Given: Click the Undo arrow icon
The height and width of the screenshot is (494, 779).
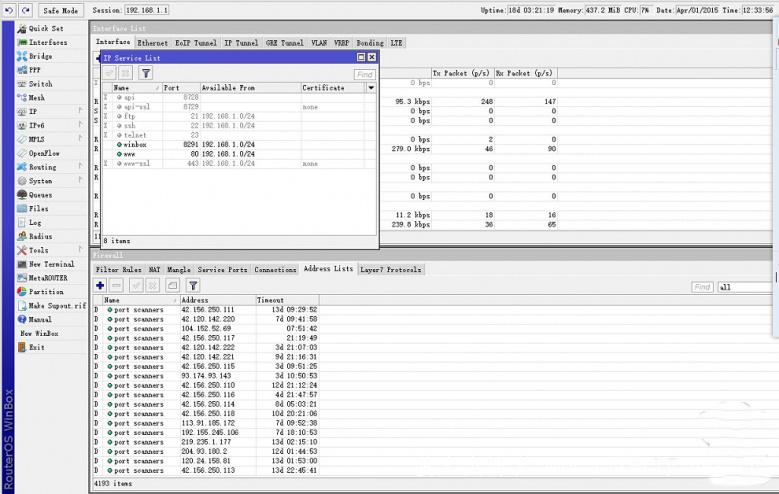Looking at the screenshot, I should point(8,10).
